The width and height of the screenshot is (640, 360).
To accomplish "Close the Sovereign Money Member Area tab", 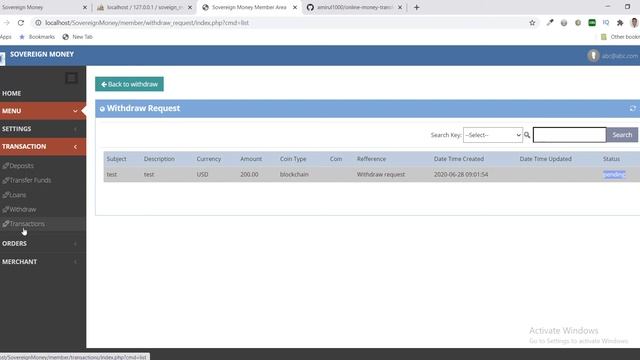I will 295,7.
